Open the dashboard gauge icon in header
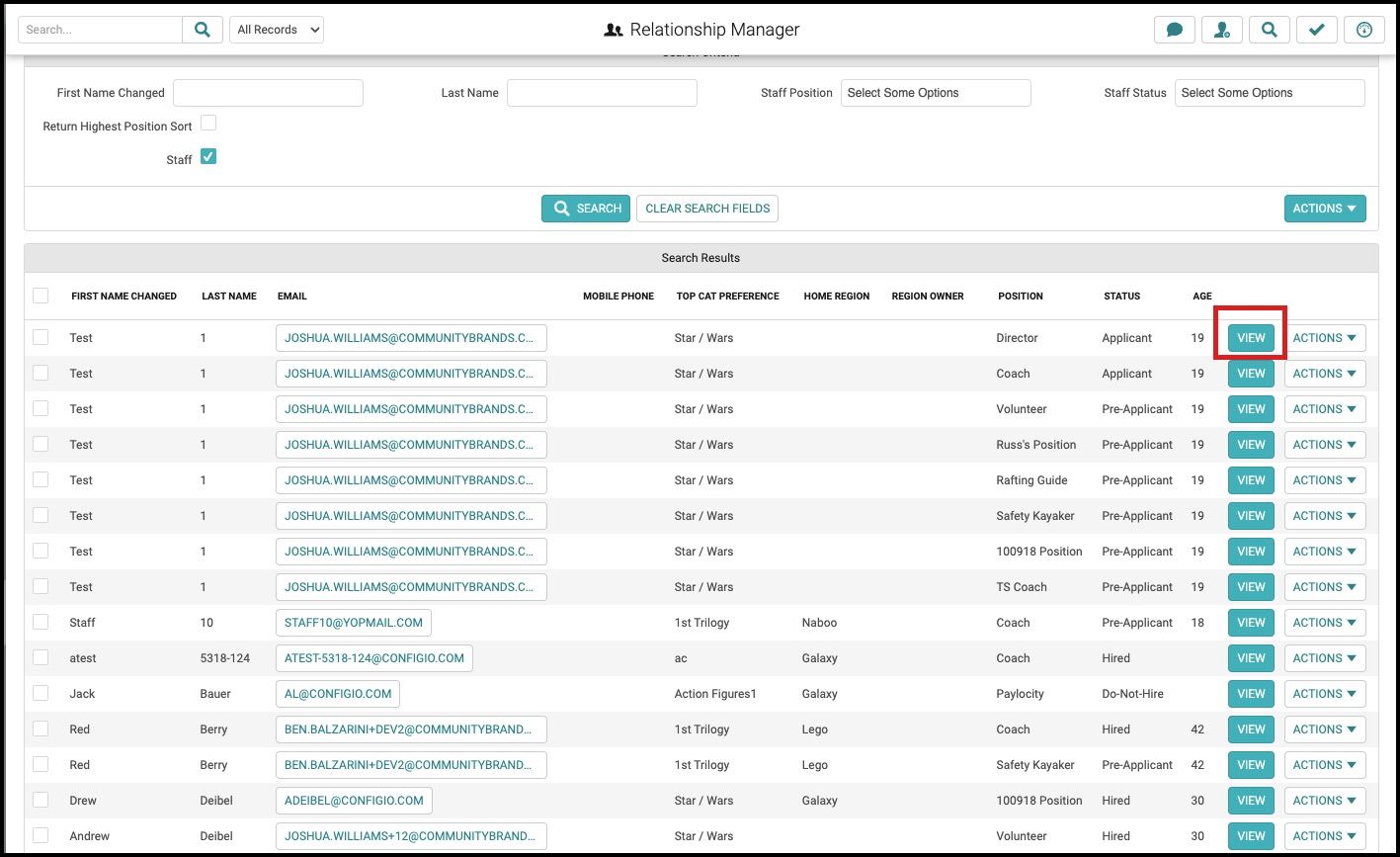Viewport: 1400px width, 857px height. (x=1364, y=30)
